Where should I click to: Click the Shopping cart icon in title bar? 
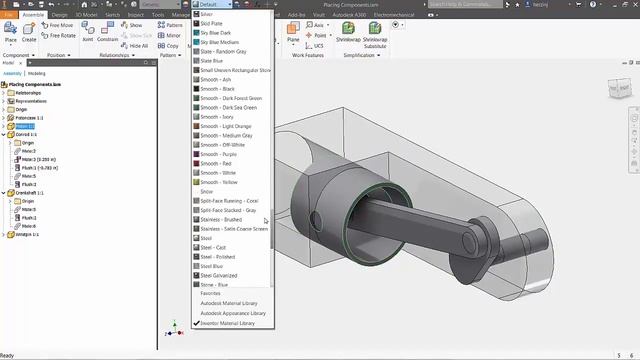point(579,4)
